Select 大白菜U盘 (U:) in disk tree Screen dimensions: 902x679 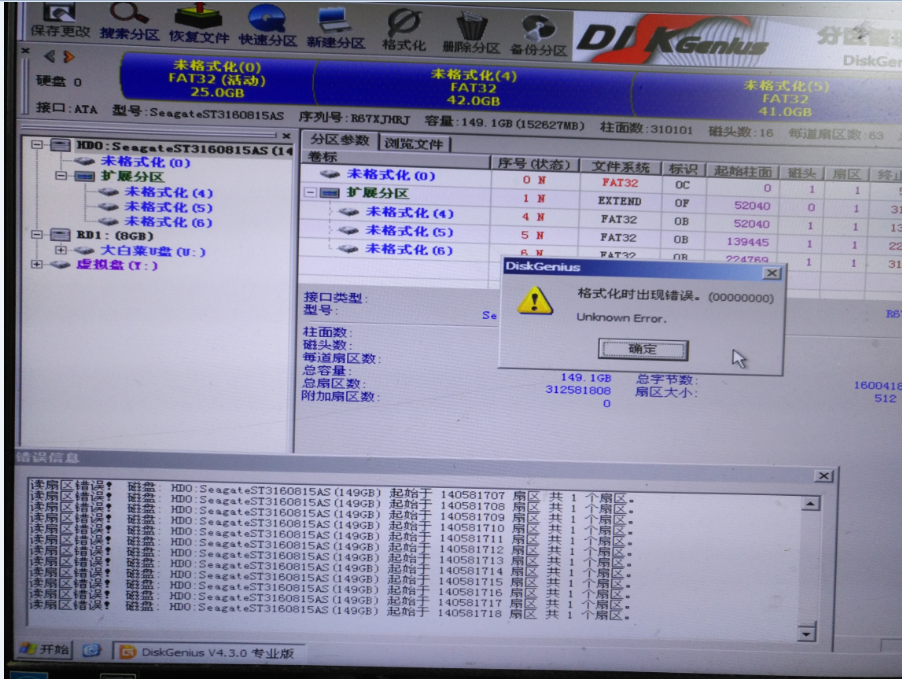tap(152, 251)
